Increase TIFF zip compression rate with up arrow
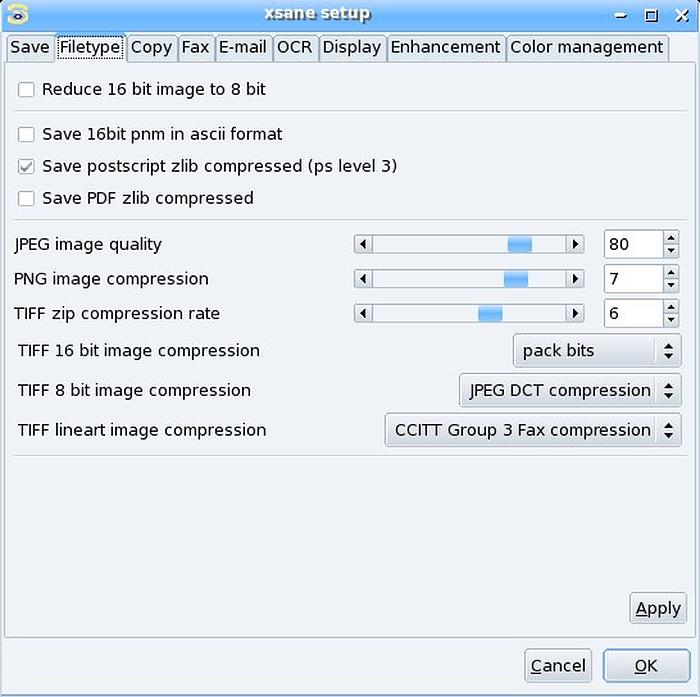Screen dimensions: 700x697 (671, 307)
